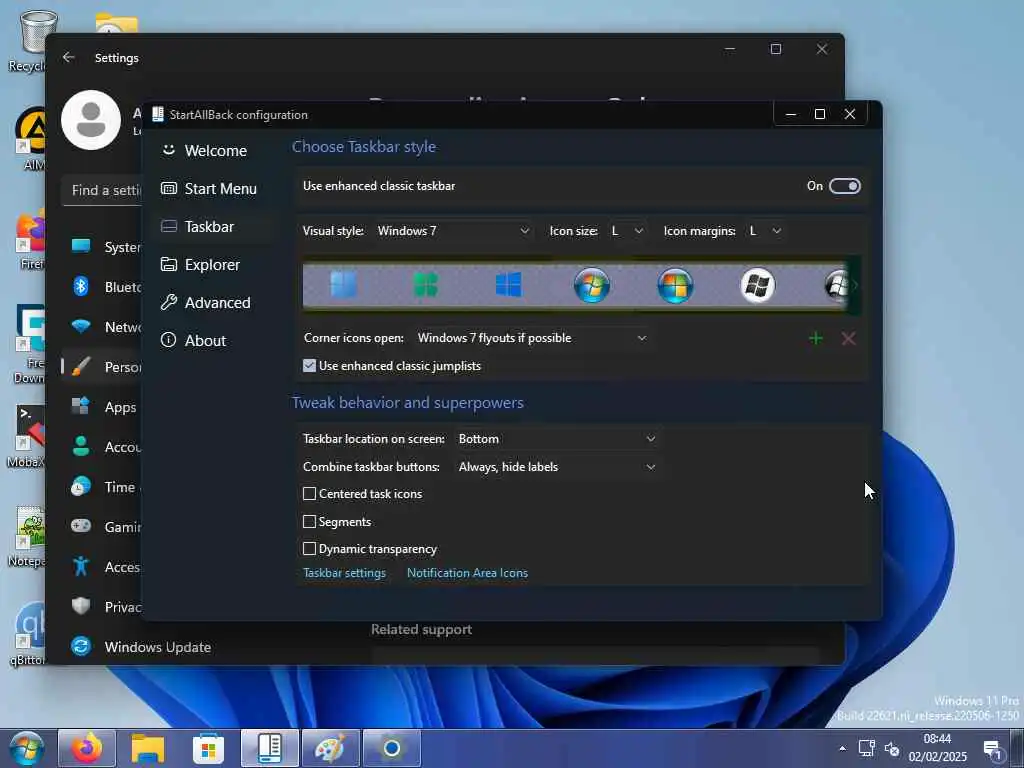Open the MobaXterm desktop shortcut
The width and height of the screenshot is (1024, 768).
(26, 436)
